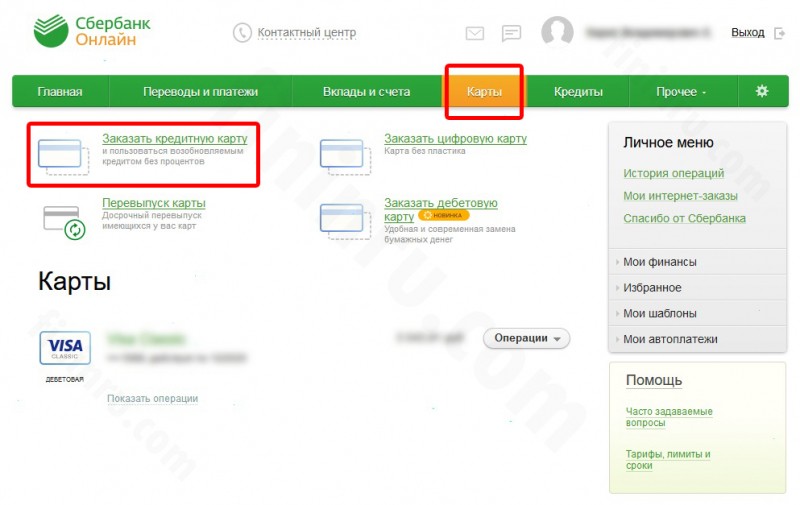800x505 pixels.
Task: Click Показать операции link
Action: click(x=153, y=398)
